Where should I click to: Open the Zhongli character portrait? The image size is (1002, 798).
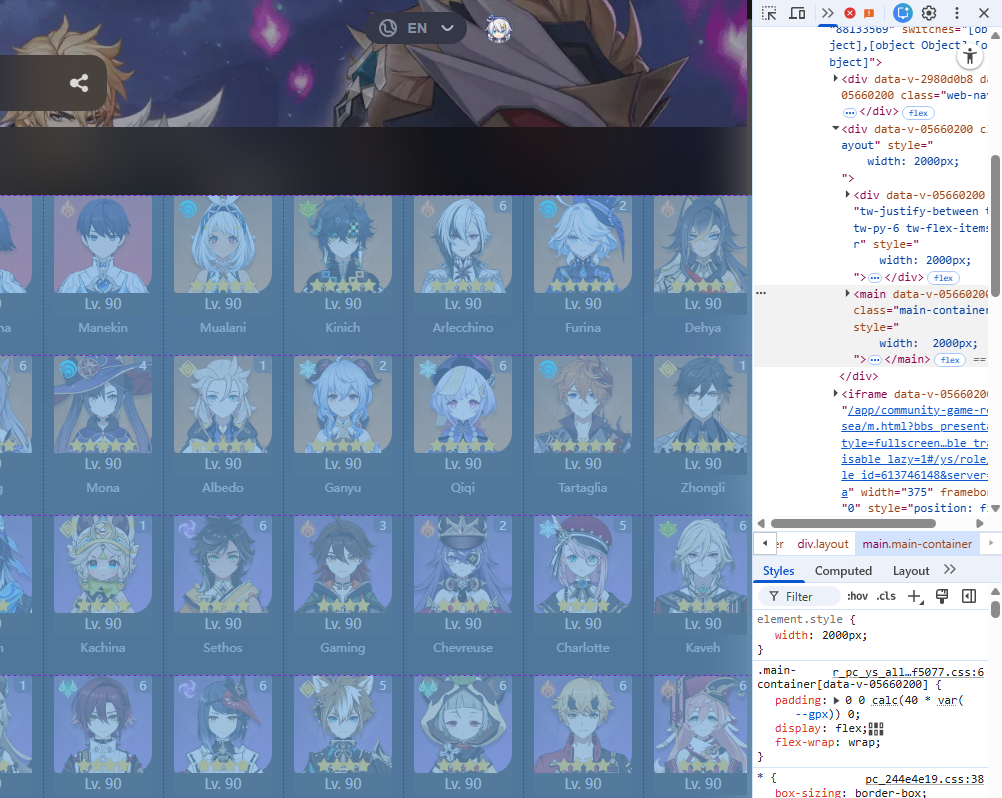pos(702,404)
